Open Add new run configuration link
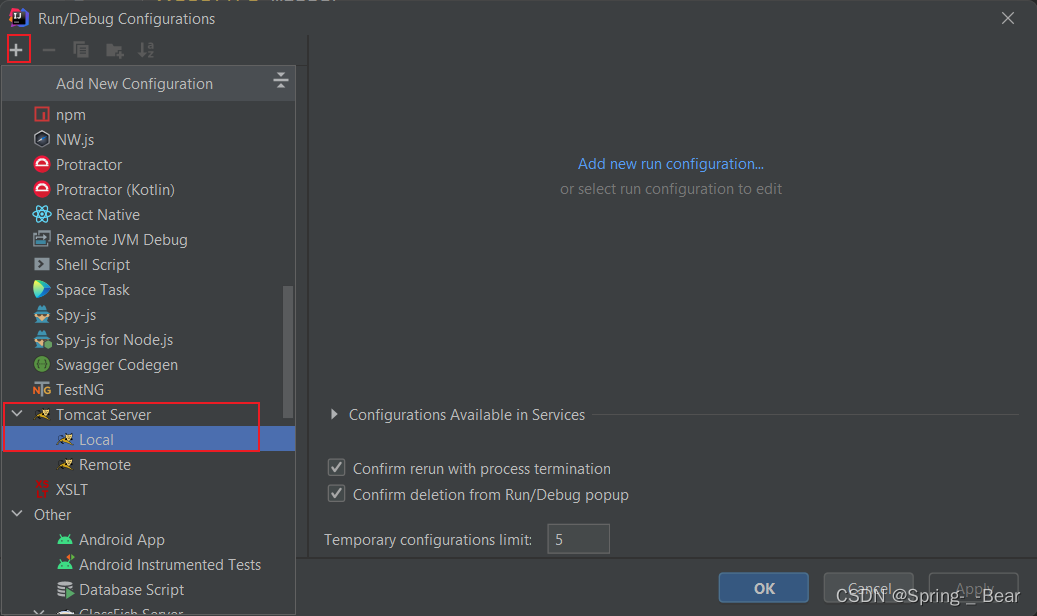The image size is (1037, 616). [x=671, y=163]
